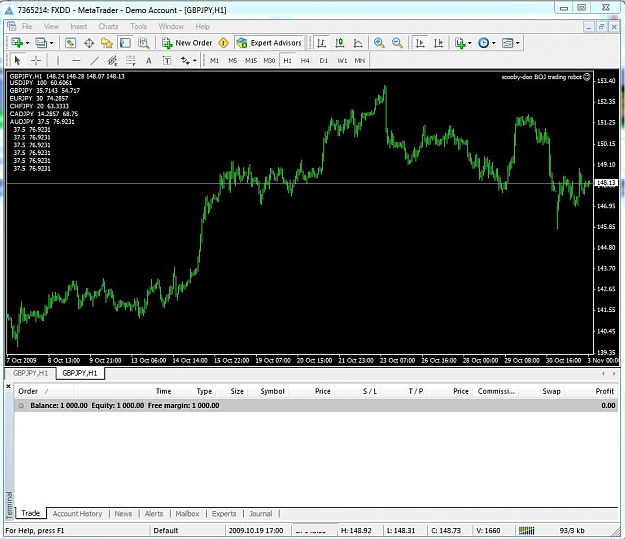Open the News terminal tab
Image resolution: width=625 pixels, height=539 pixels.
point(123,513)
